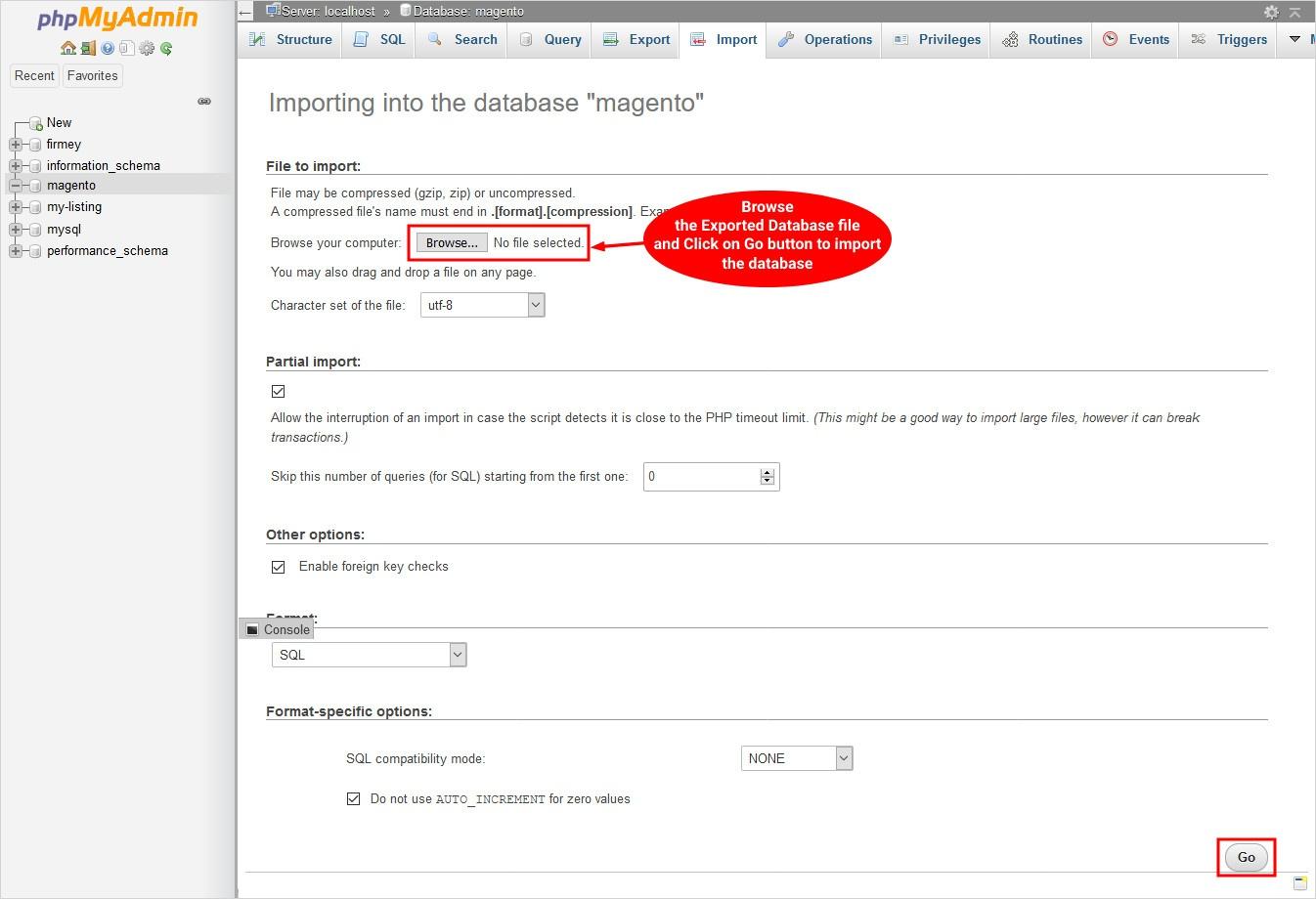Click the database icon beside my-listing

(x=36, y=207)
